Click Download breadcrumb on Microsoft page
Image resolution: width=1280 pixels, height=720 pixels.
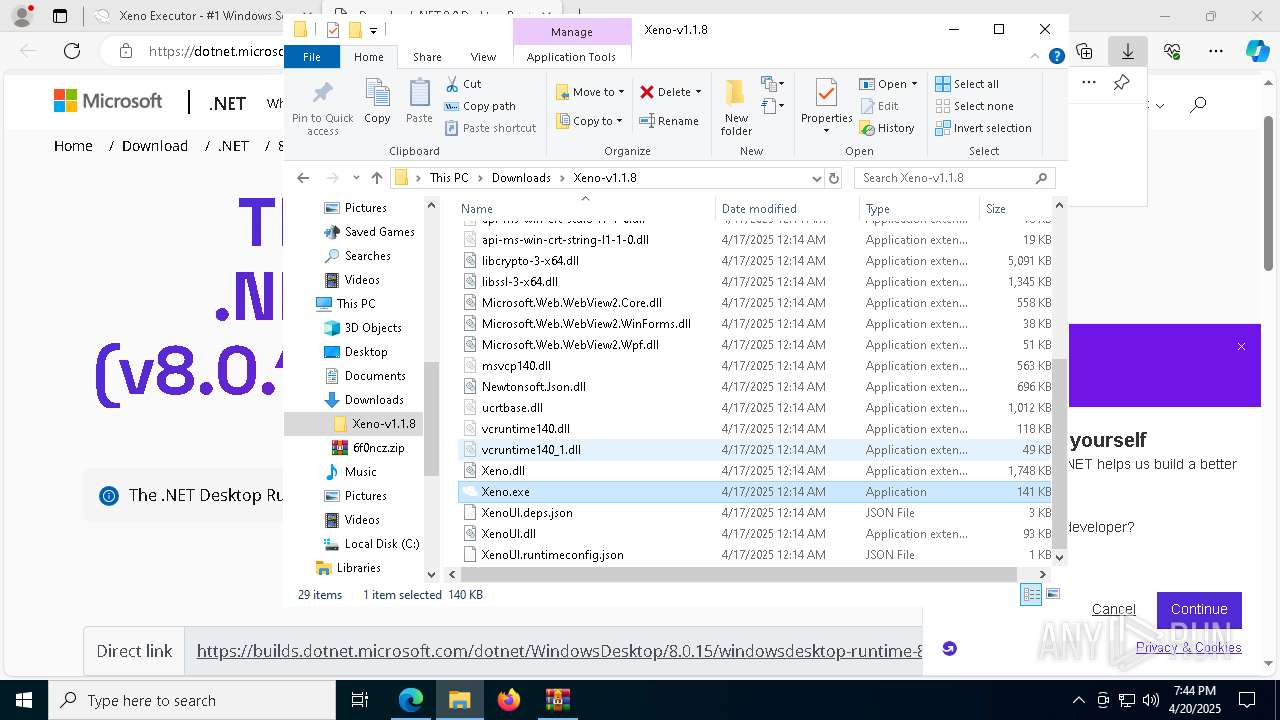click(155, 146)
